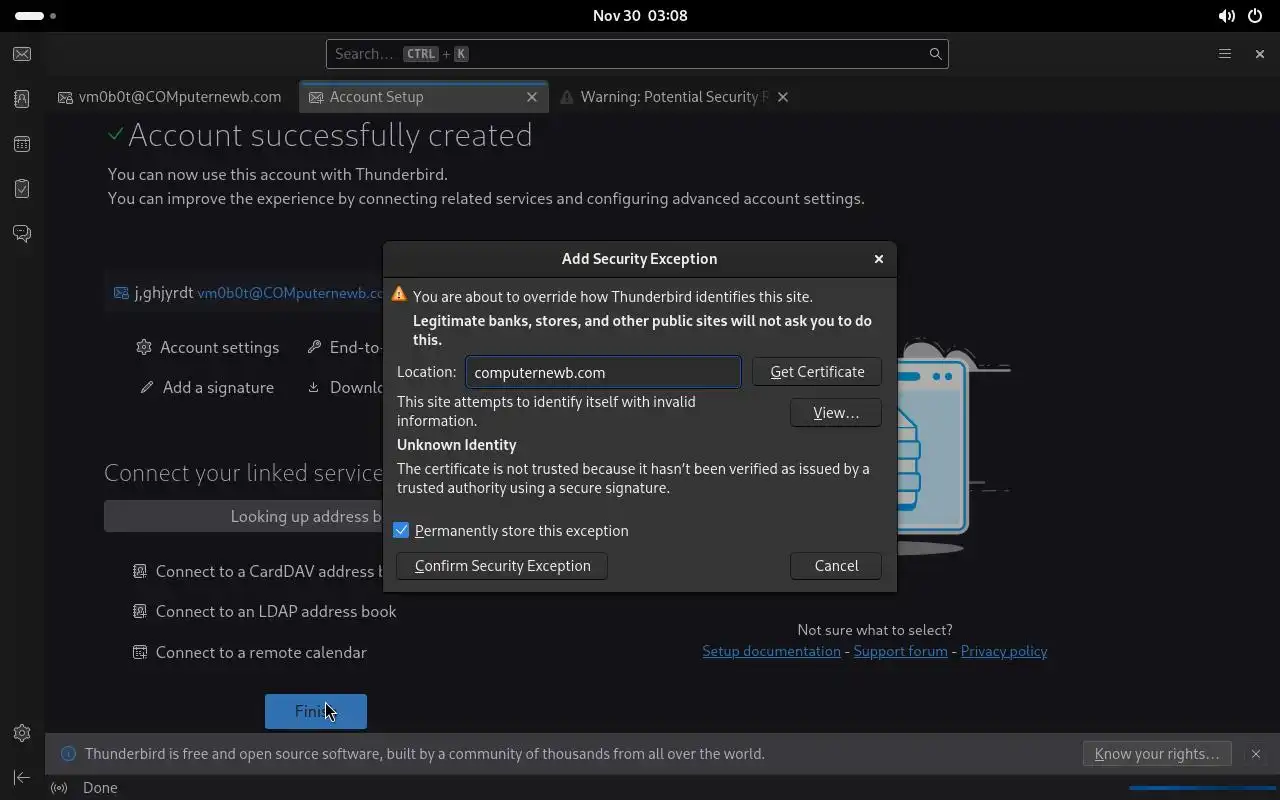This screenshot has height=800, width=1280.
Task: Switch to vm0b0t@COMputernewb.com mail tab
Action: 170,97
